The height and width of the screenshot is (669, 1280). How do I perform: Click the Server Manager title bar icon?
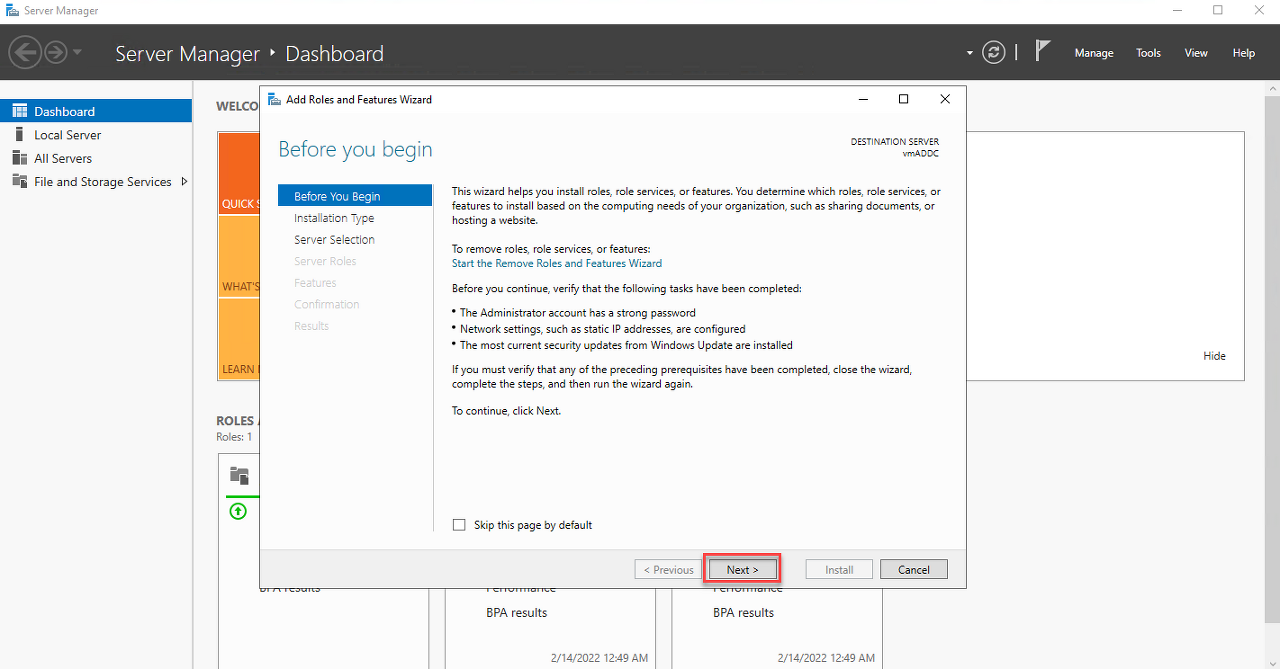tap(12, 10)
